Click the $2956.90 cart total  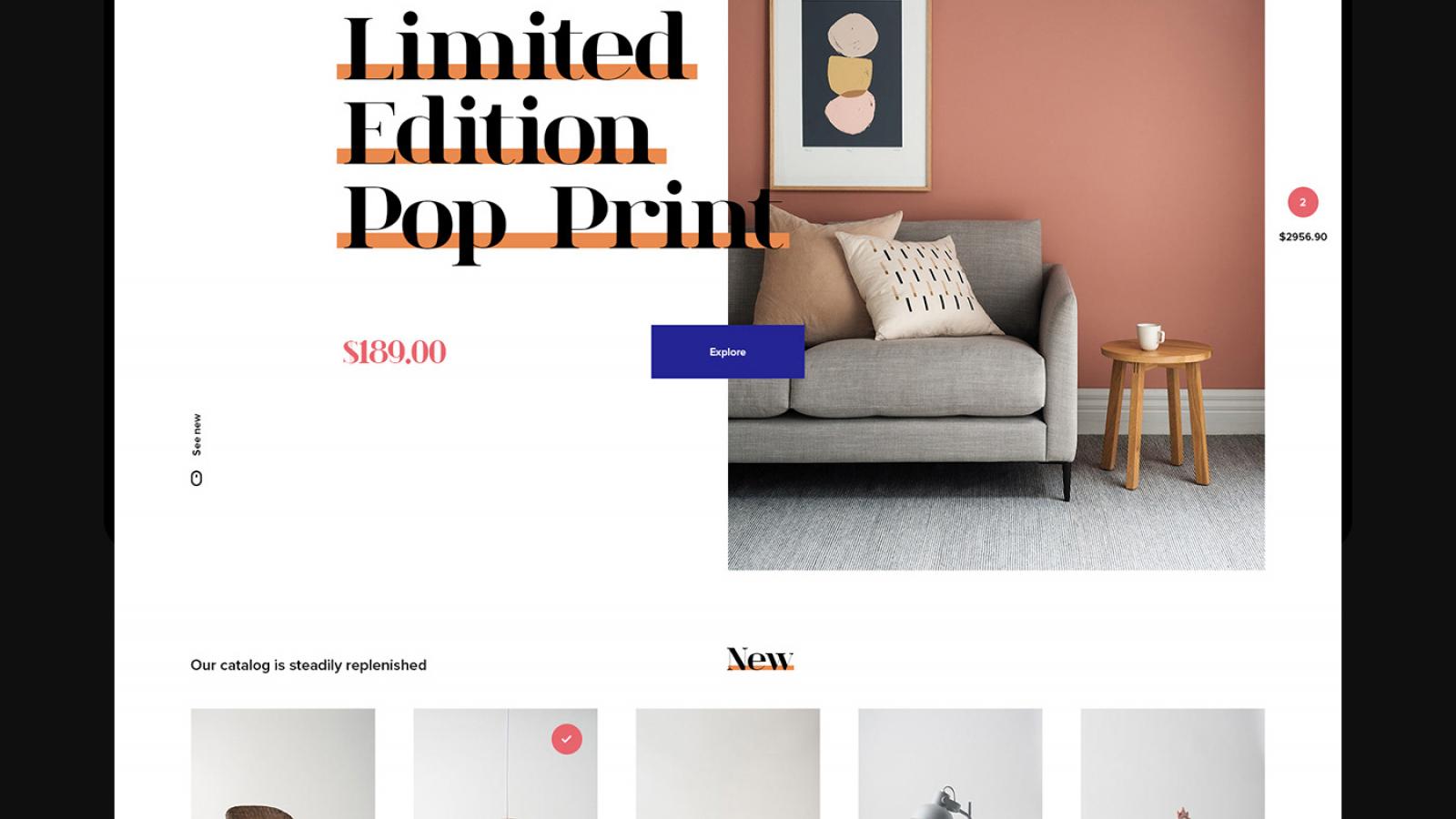point(1302,237)
